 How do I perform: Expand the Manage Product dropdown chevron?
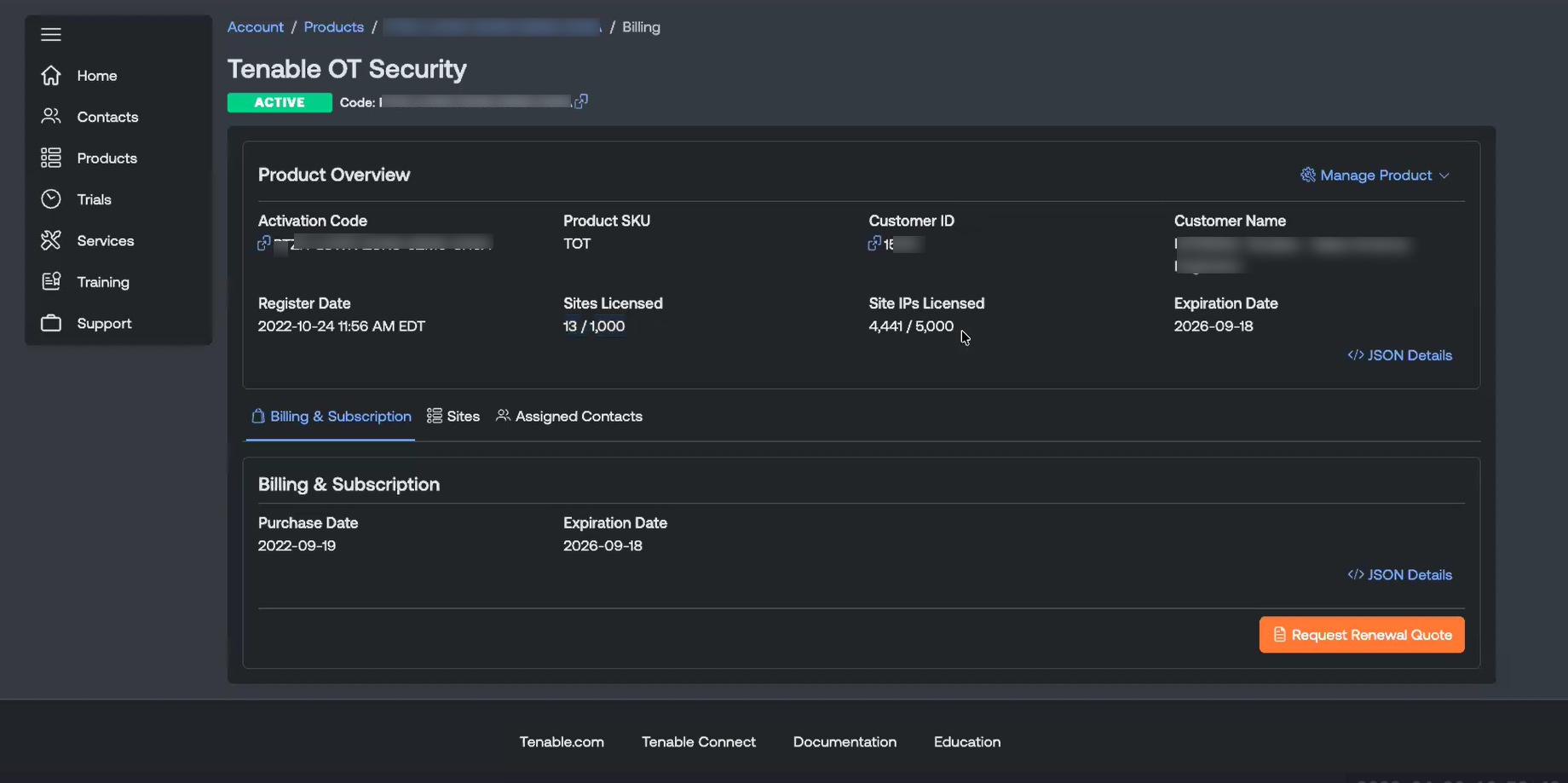(1444, 176)
